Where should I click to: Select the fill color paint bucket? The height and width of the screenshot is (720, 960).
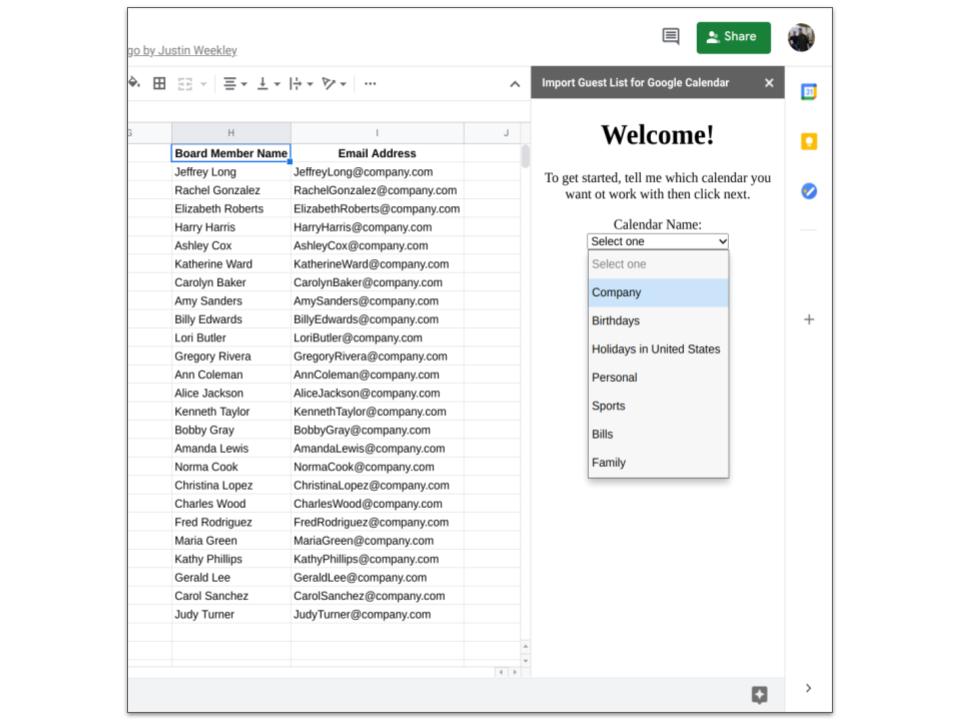point(134,83)
